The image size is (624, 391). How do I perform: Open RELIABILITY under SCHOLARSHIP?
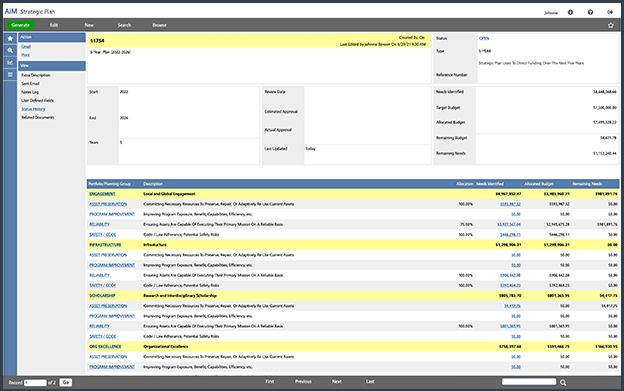coord(99,326)
